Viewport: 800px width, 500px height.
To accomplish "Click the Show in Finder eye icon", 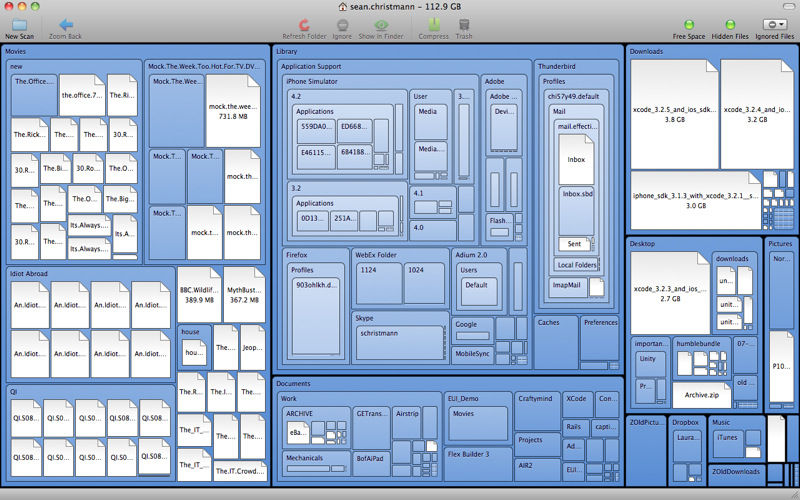I will pyautogui.click(x=381, y=24).
